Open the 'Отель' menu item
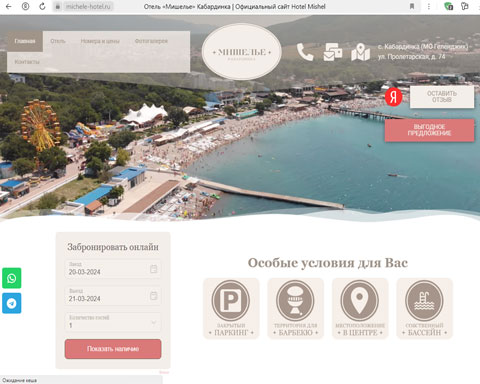 [x=58, y=41]
